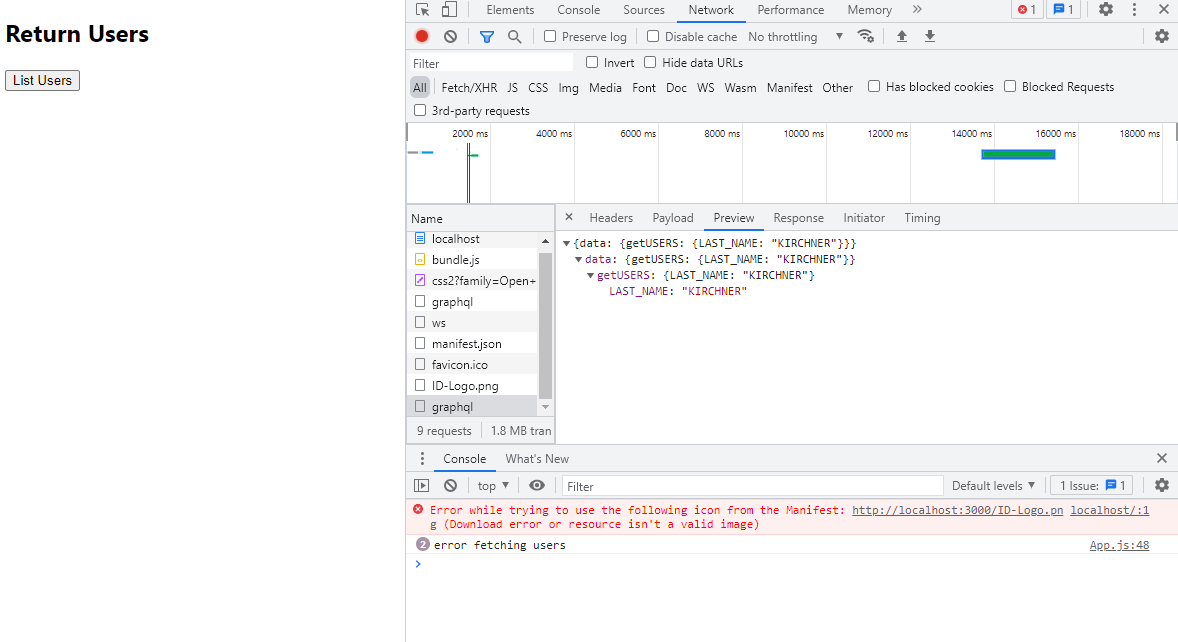Clear the network log icon
The width and height of the screenshot is (1178, 642).
click(x=450, y=36)
